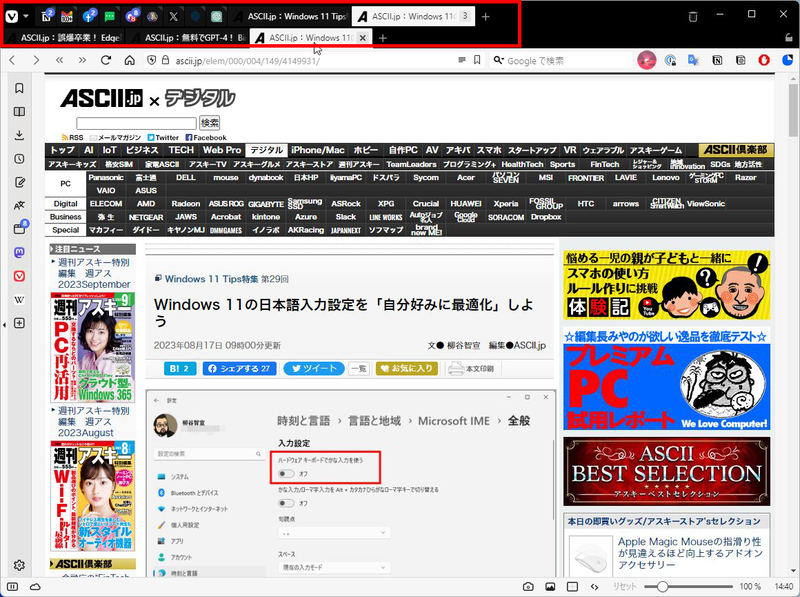Viewport: 800px width, 597px height.
Task: Switch to 'ASCII.jp：無料でGPT-4！' tab
Action: 188,38
